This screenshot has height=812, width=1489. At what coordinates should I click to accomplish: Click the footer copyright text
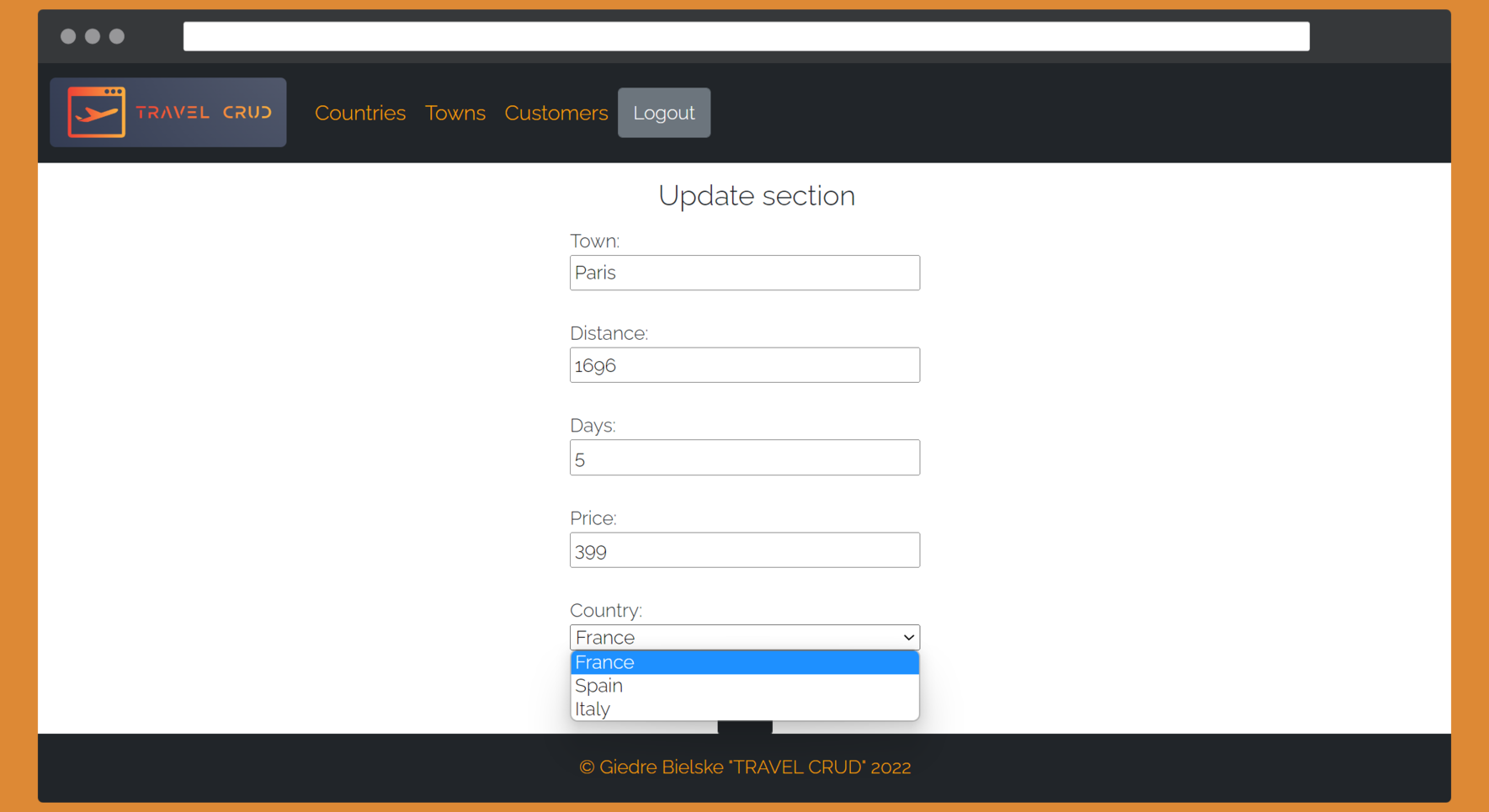(744, 767)
